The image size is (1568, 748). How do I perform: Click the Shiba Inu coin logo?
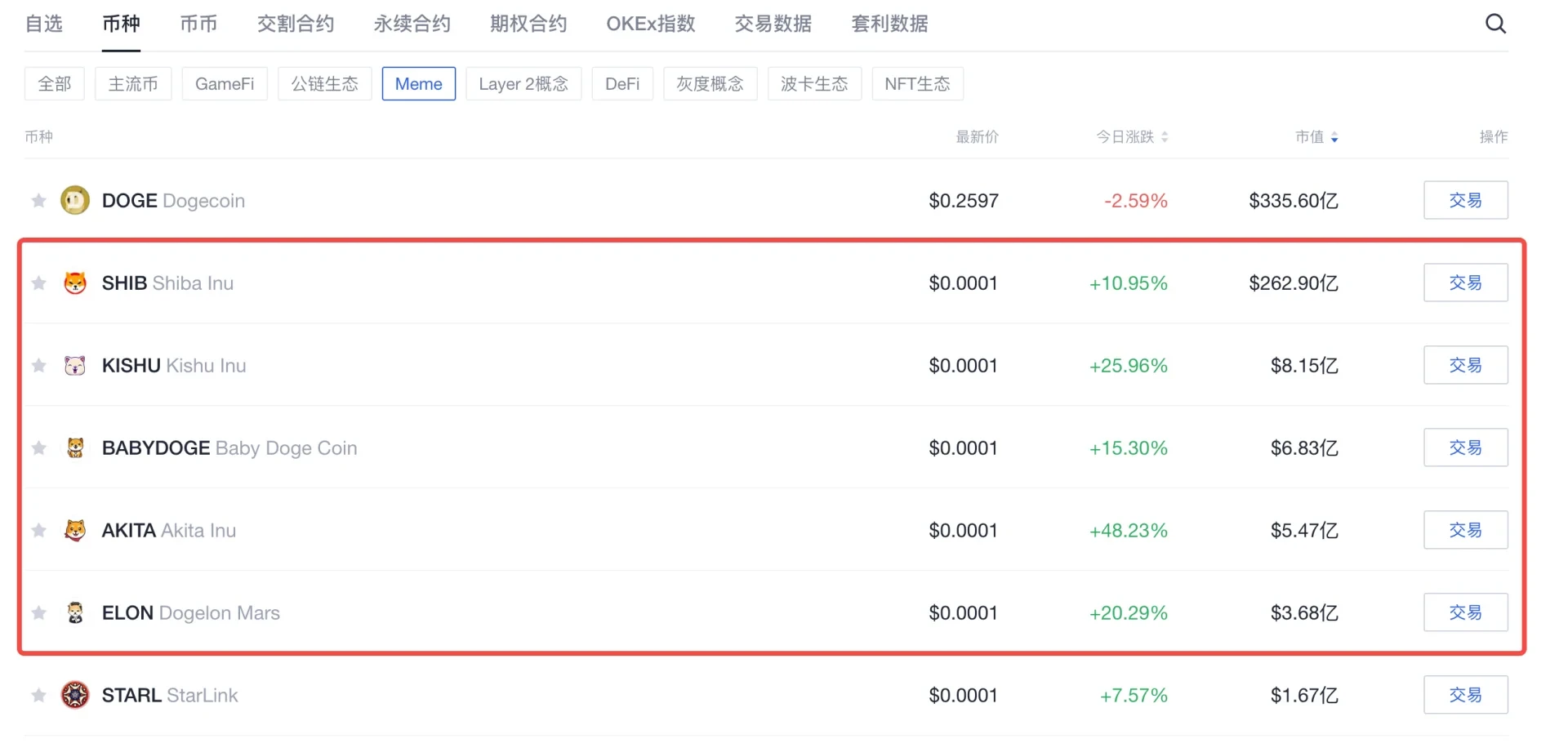[x=75, y=283]
